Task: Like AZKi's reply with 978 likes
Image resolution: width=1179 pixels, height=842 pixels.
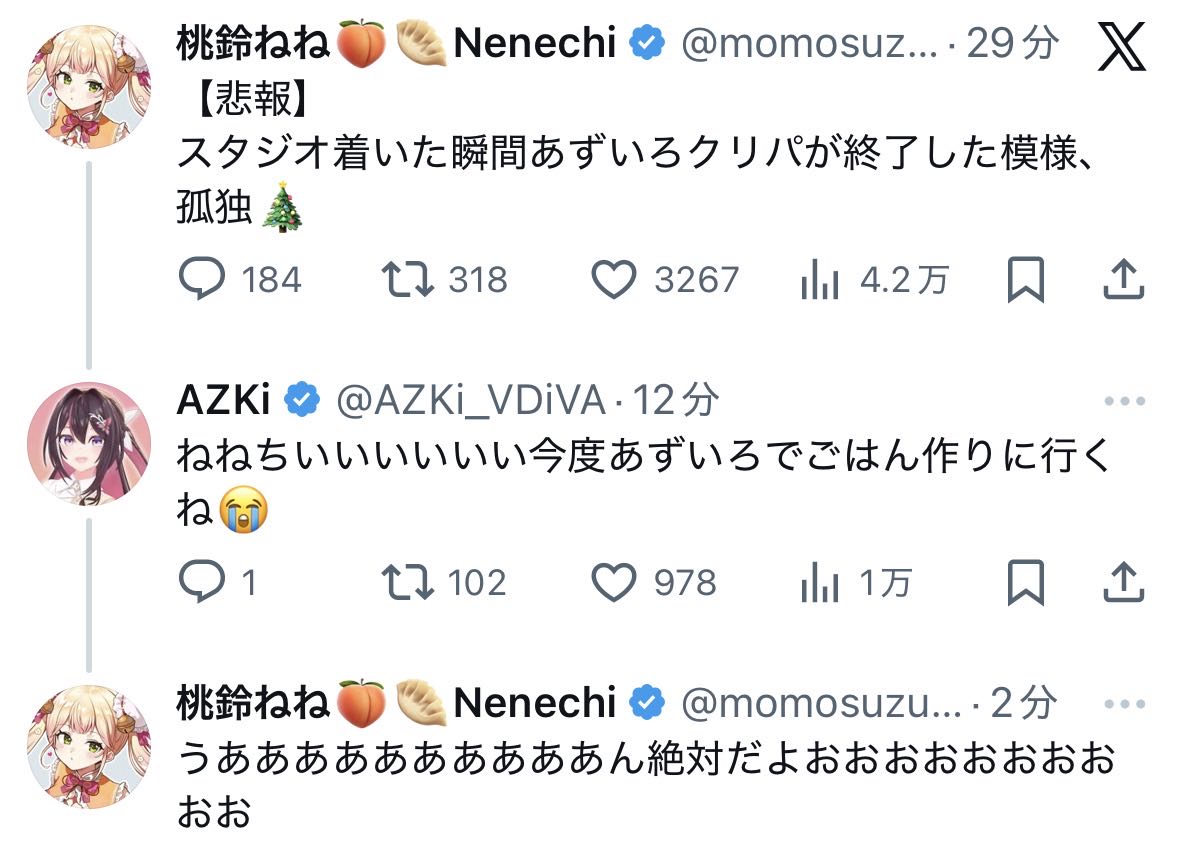Action: point(613,582)
